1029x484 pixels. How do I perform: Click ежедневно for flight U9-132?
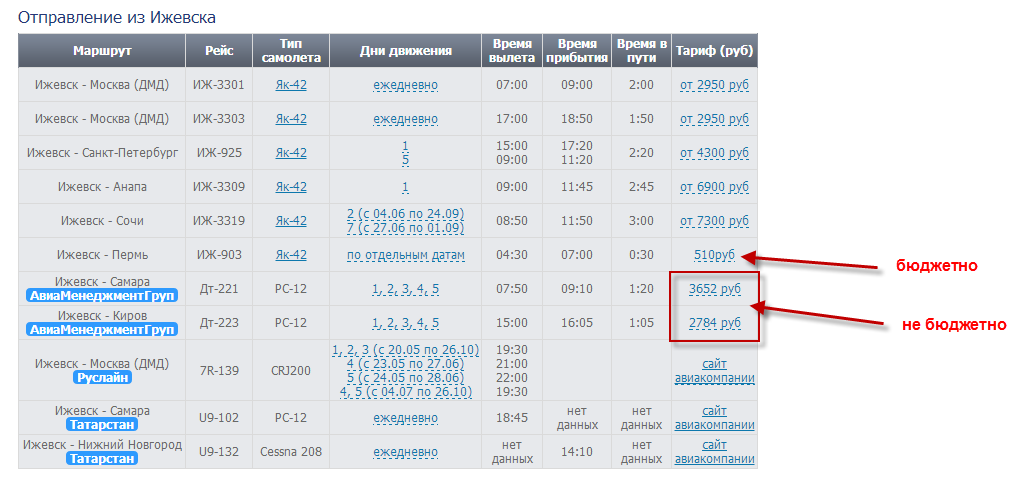click(406, 452)
